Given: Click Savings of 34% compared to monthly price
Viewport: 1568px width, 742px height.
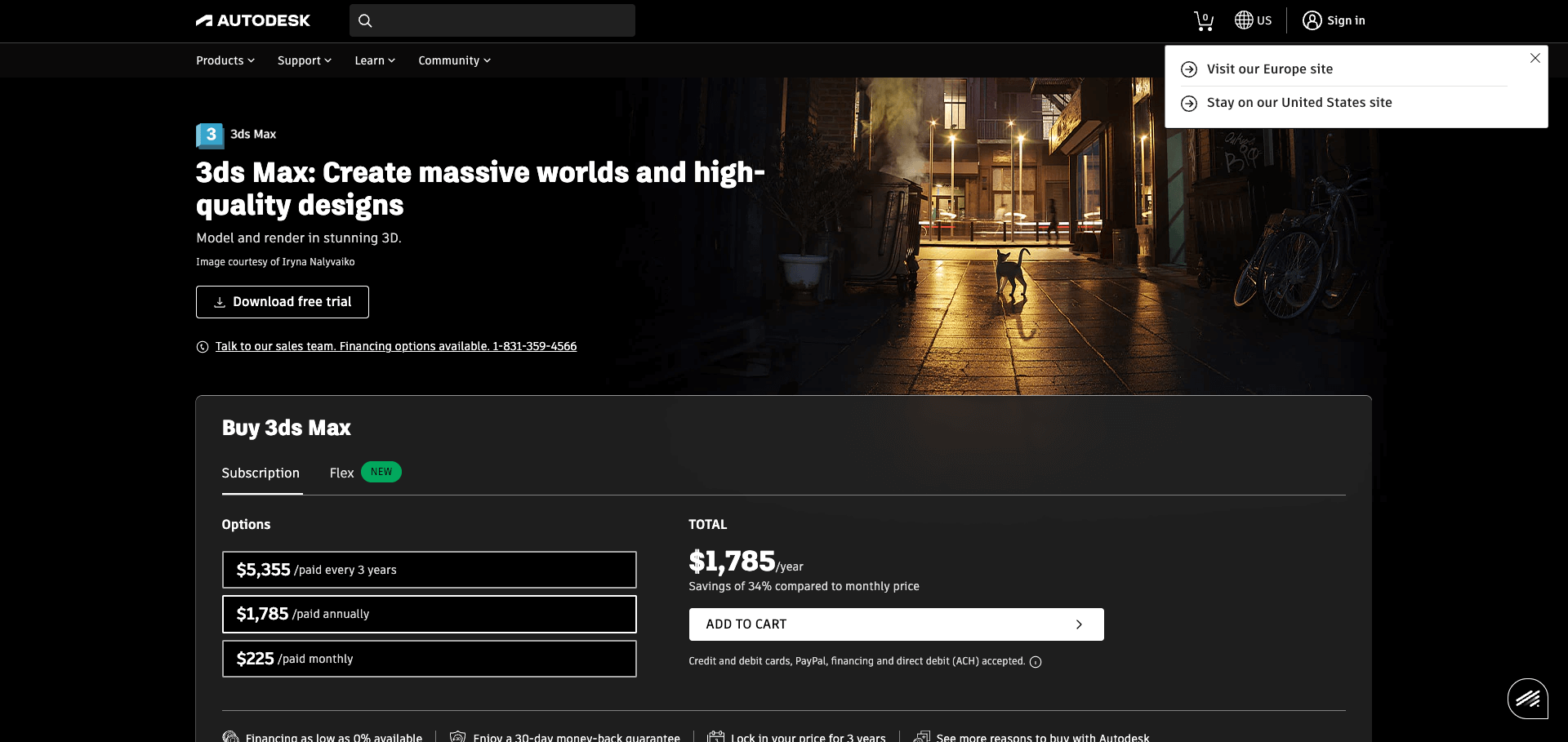Looking at the screenshot, I should click(804, 586).
